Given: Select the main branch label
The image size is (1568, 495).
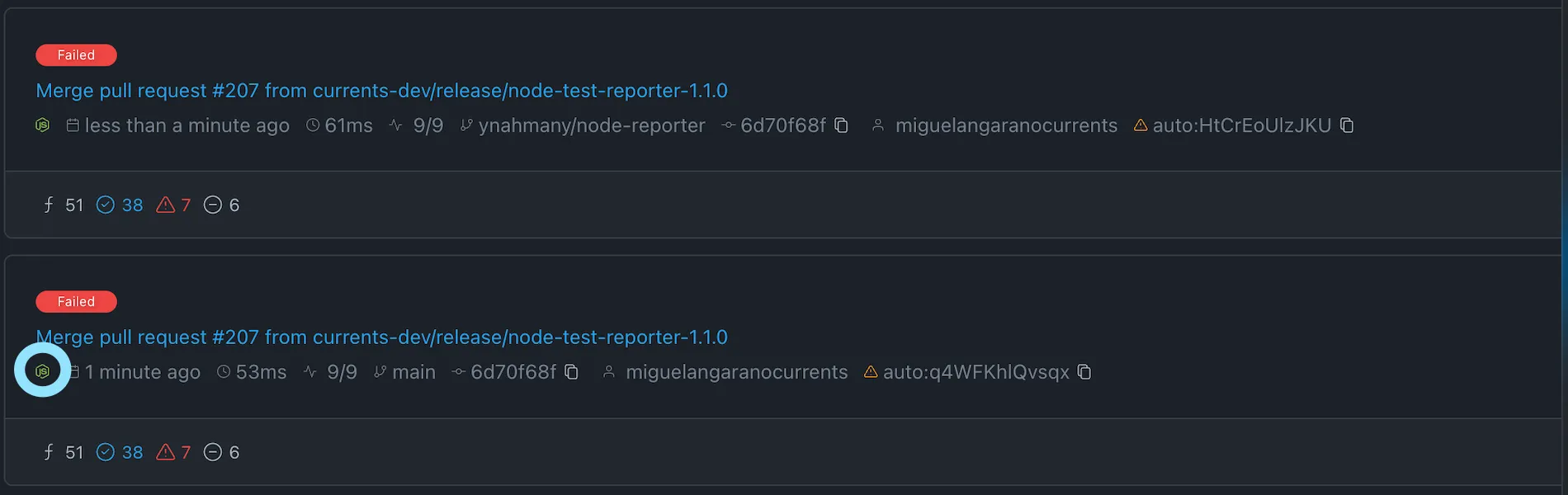Looking at the screenshot, I should (413, 372).
